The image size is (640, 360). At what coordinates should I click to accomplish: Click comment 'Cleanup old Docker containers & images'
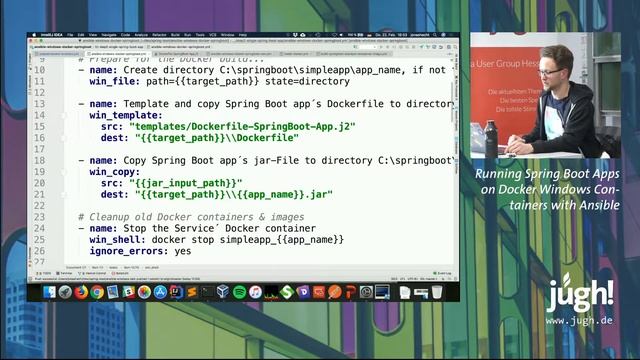click(191, 217)
